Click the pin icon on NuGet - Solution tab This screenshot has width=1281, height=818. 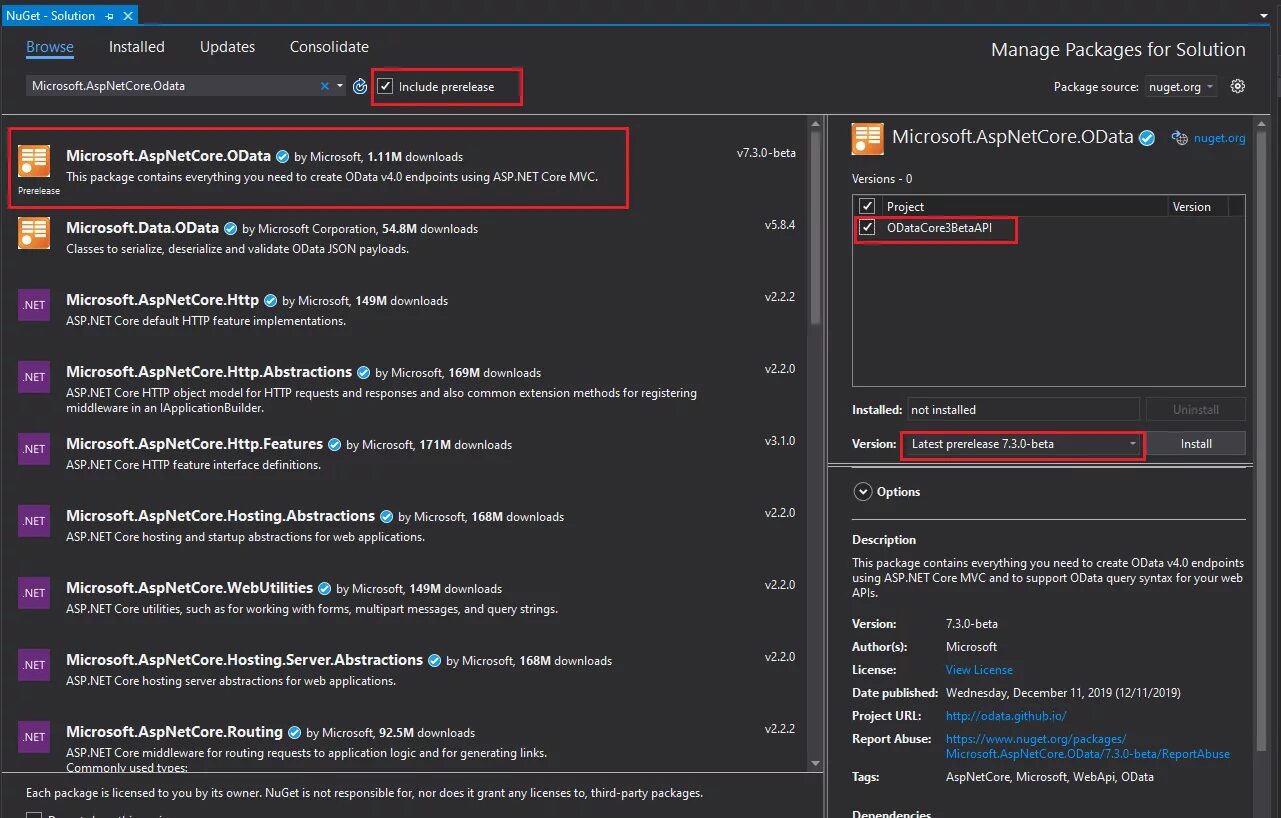(110, 16)
